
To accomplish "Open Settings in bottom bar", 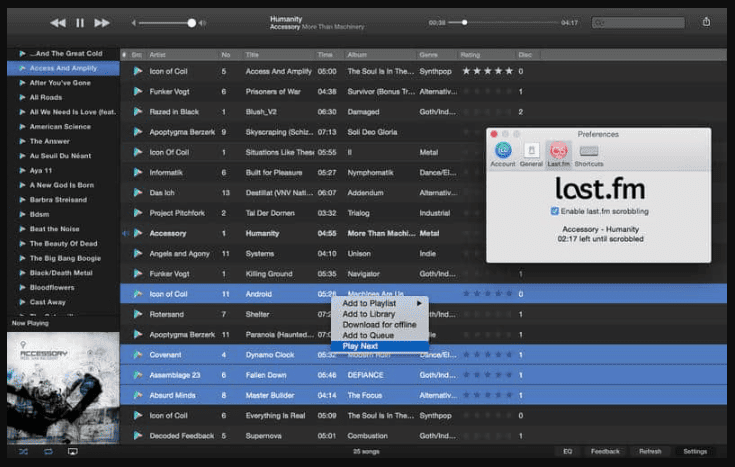I will 695,451.
